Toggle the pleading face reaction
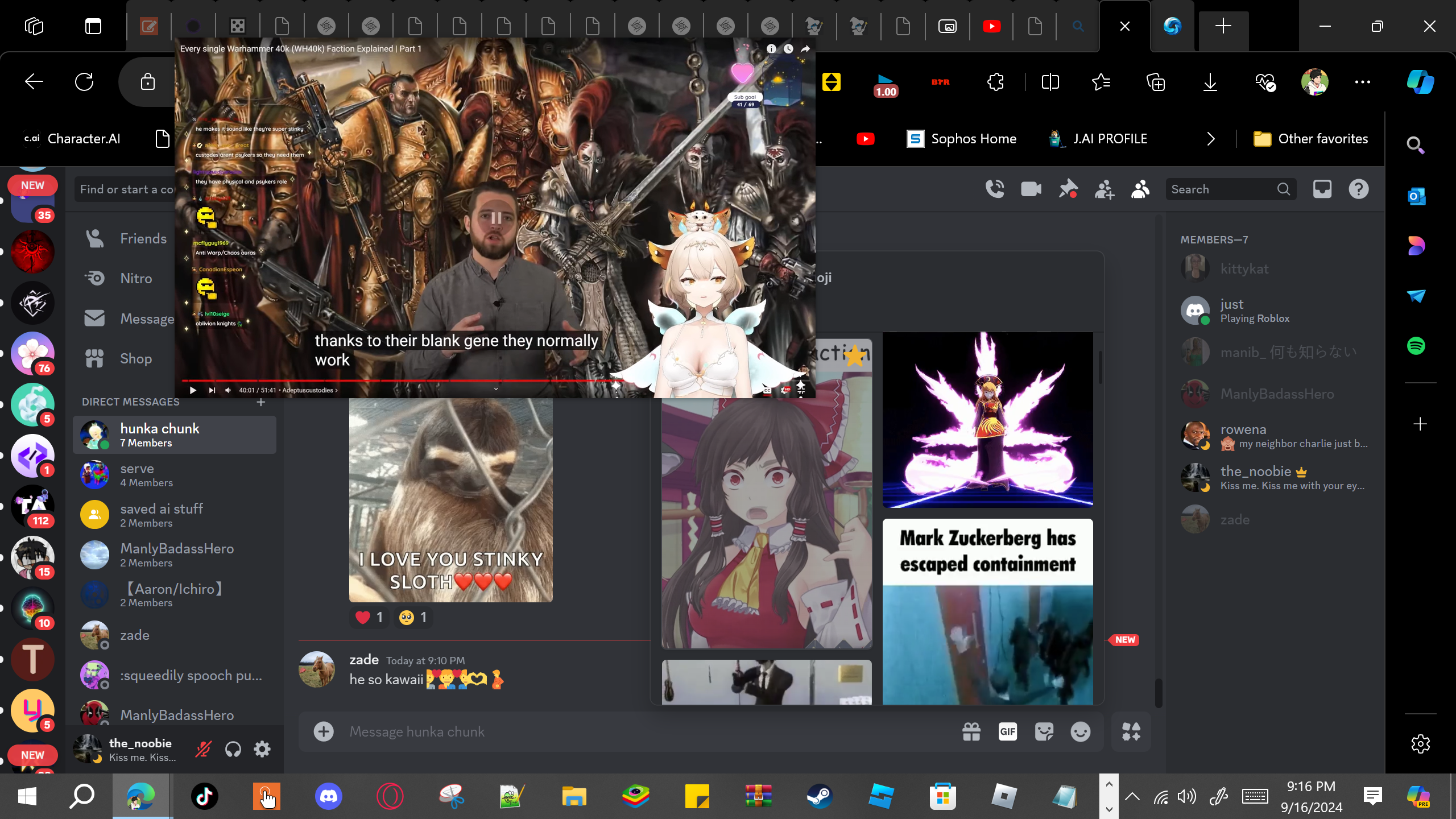Viewport: 1456px width, 819px height. (x=413, y=618)
